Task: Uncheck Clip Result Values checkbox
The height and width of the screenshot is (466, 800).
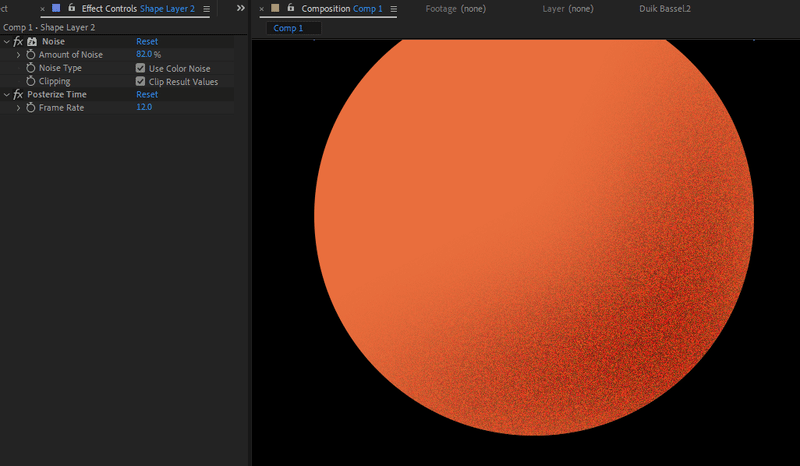Action: pos(140,81)
